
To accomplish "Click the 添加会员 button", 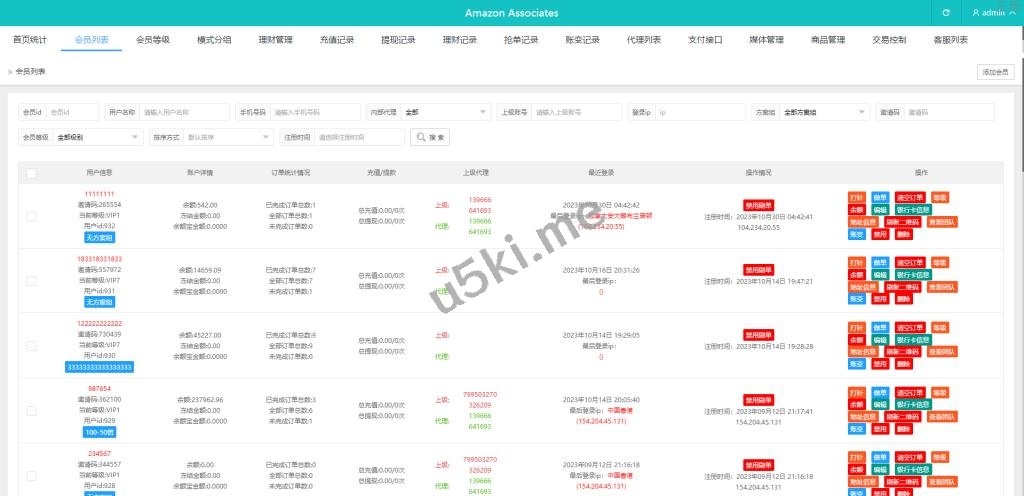I will pos(996,72).
